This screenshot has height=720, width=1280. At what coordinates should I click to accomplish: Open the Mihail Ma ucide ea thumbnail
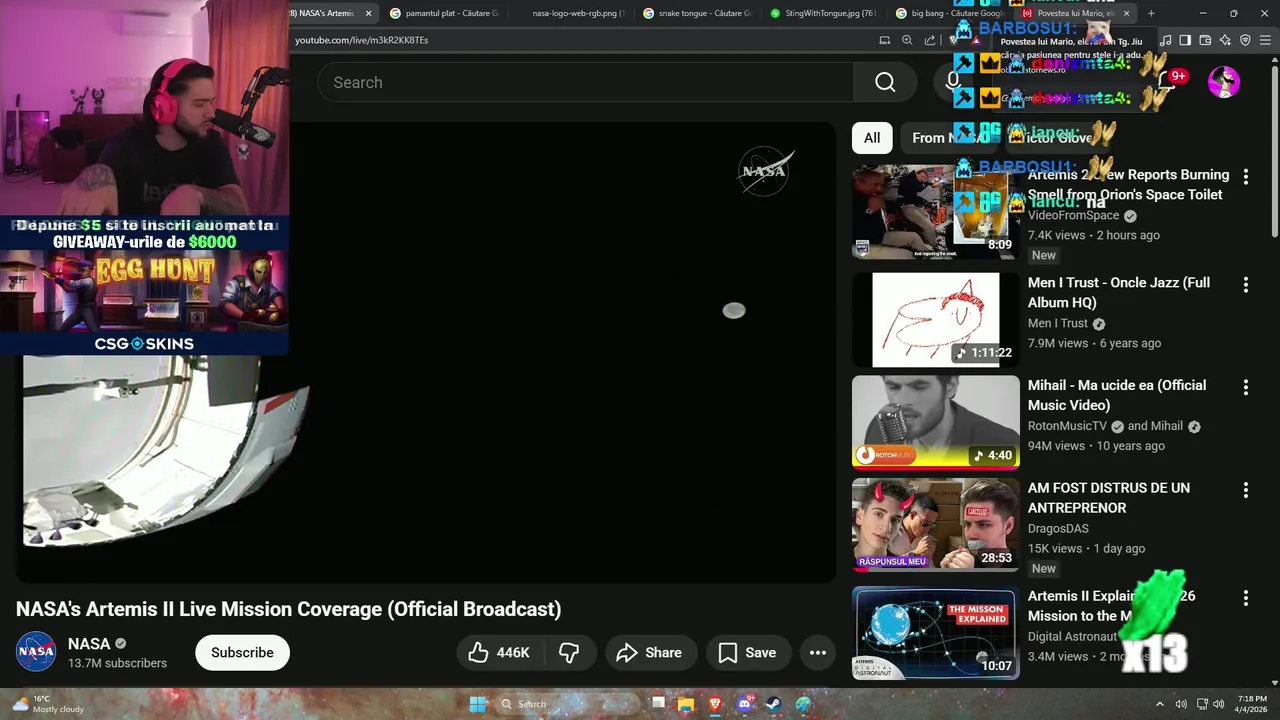point(935,422)
